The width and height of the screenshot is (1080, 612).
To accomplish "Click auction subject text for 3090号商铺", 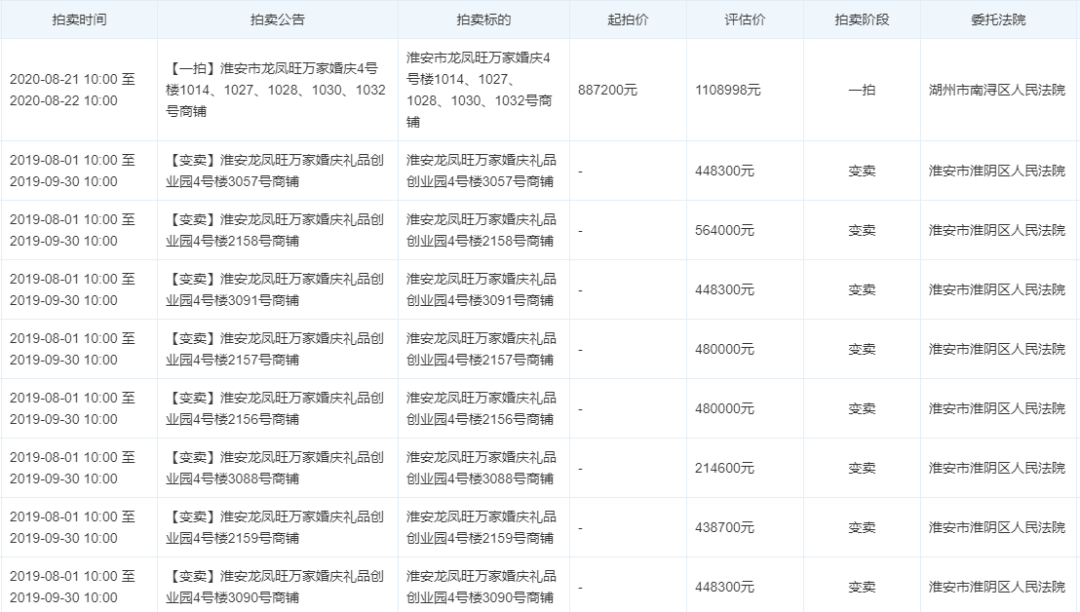I will click(x=481, y=587).
